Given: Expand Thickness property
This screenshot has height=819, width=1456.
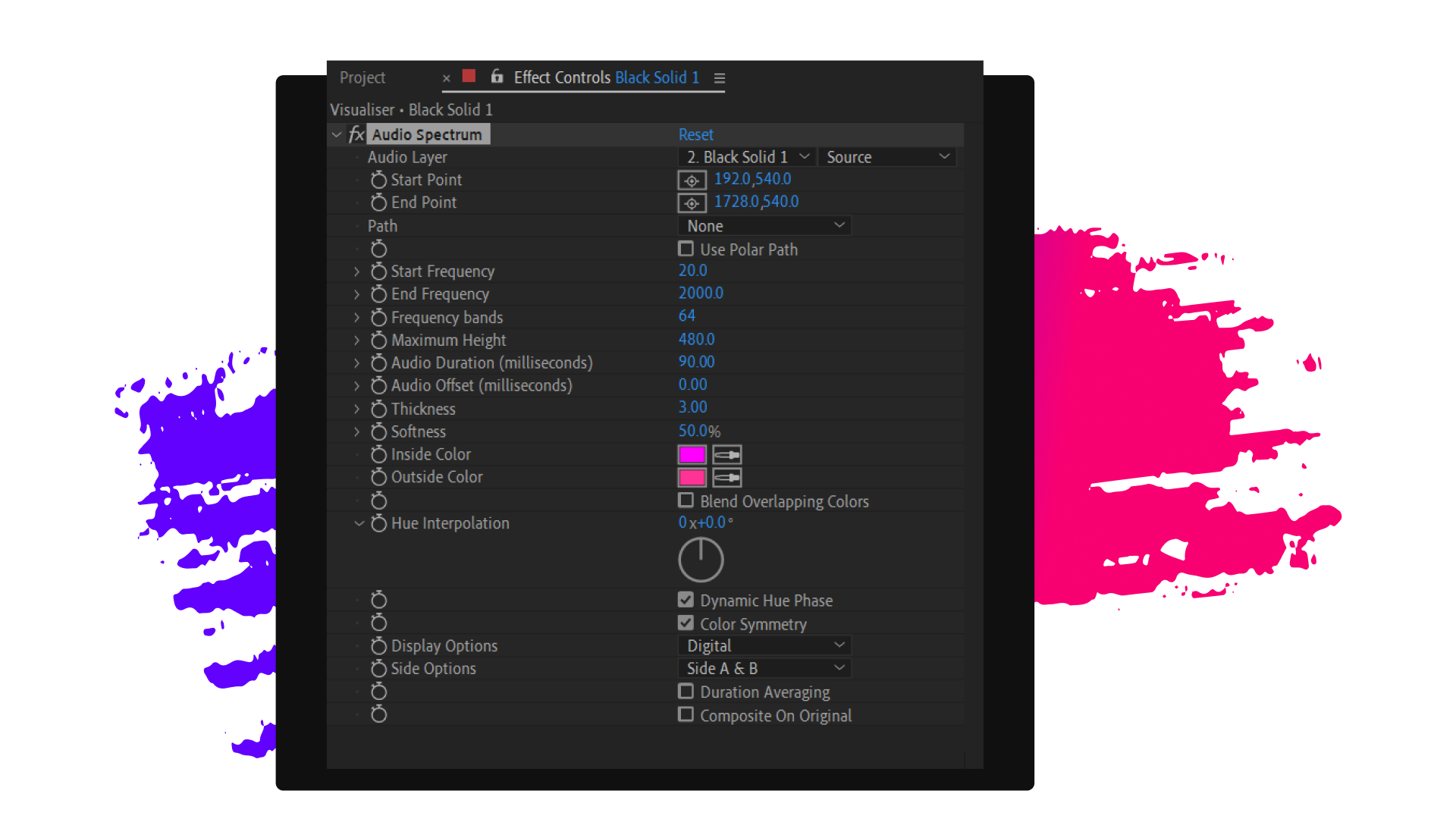Looking at the screenshot, I should (356, 409).
